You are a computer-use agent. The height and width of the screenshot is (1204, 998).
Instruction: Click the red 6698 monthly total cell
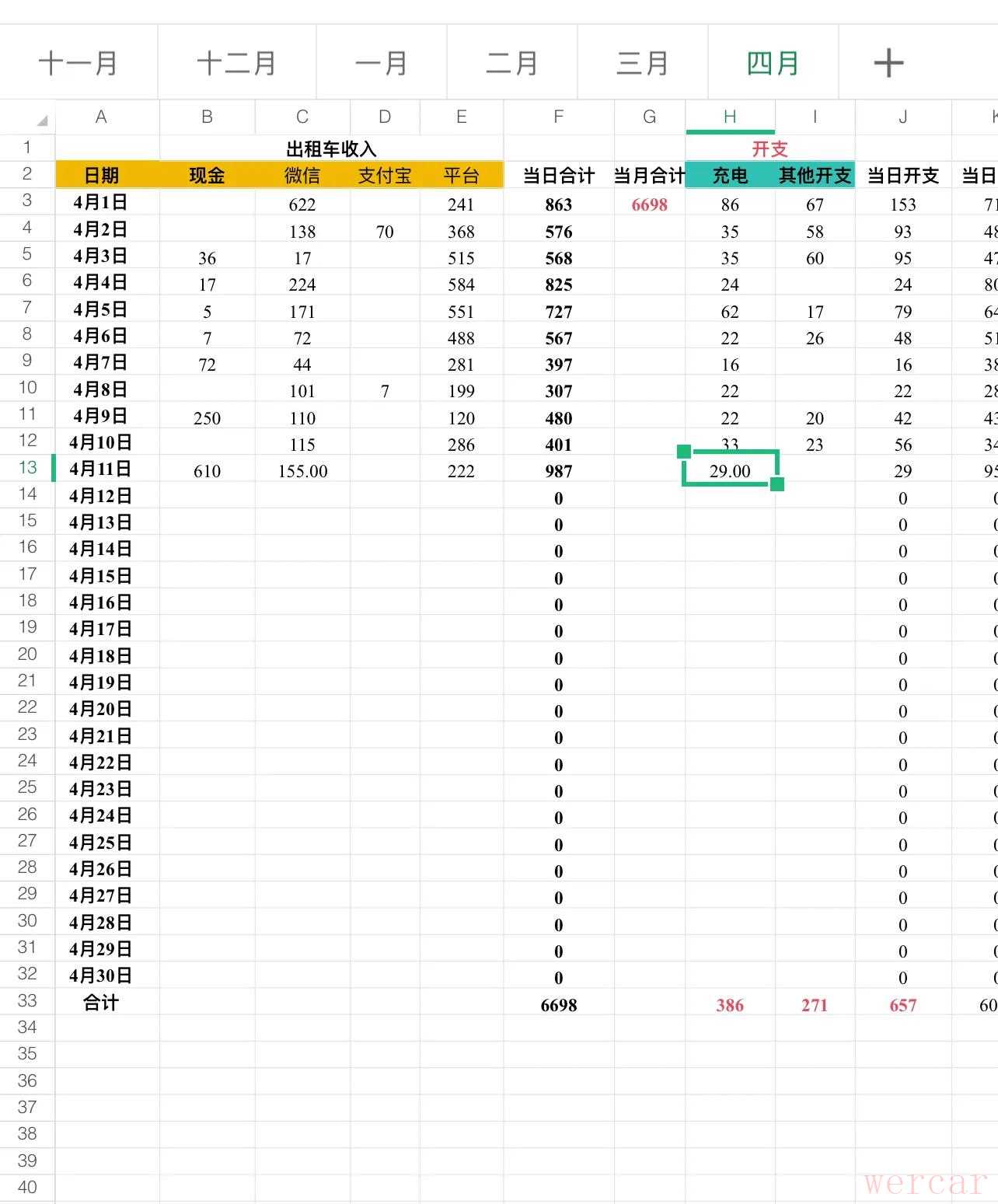650,204
